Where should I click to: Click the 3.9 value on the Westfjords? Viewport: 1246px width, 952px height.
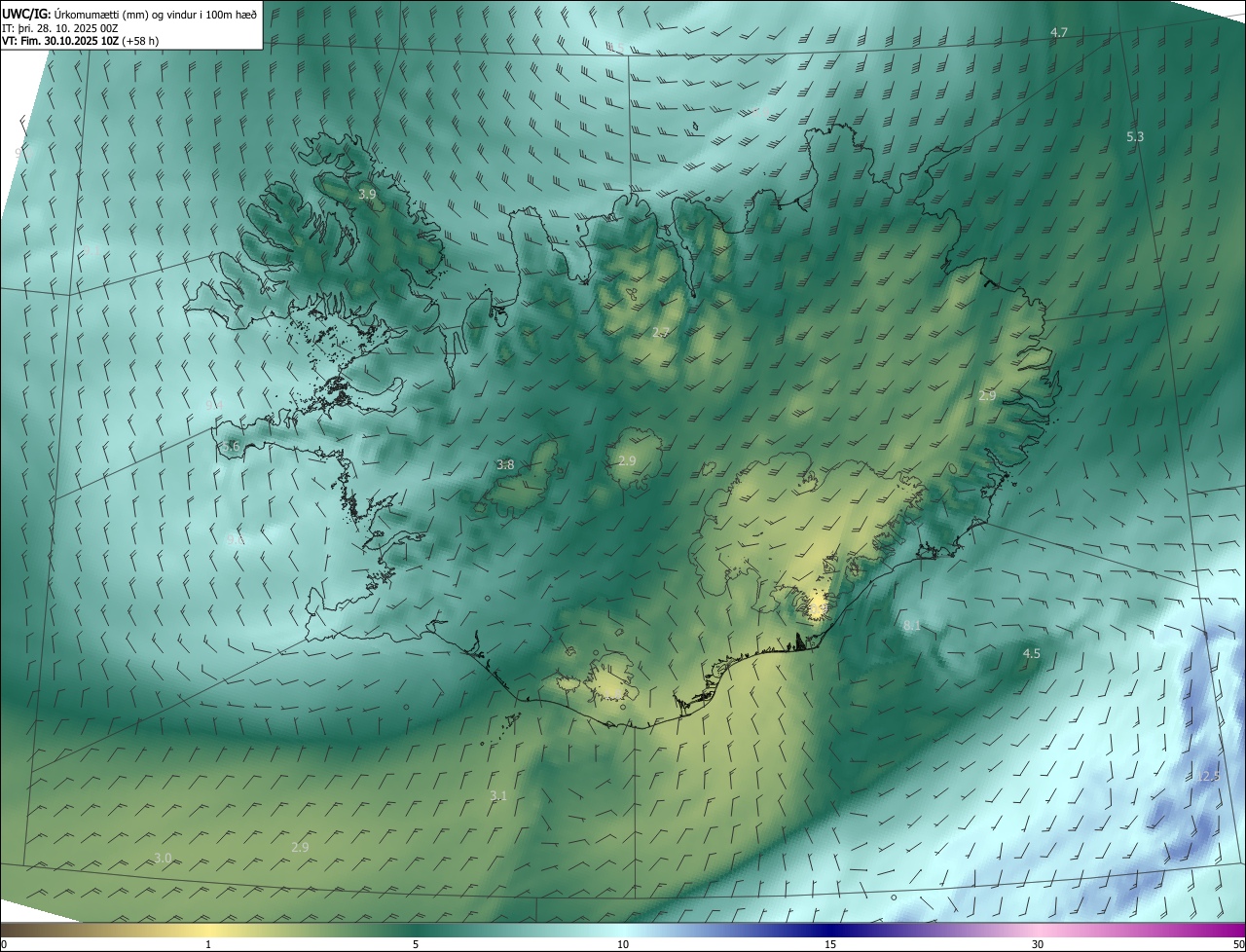tap(367, 195)
